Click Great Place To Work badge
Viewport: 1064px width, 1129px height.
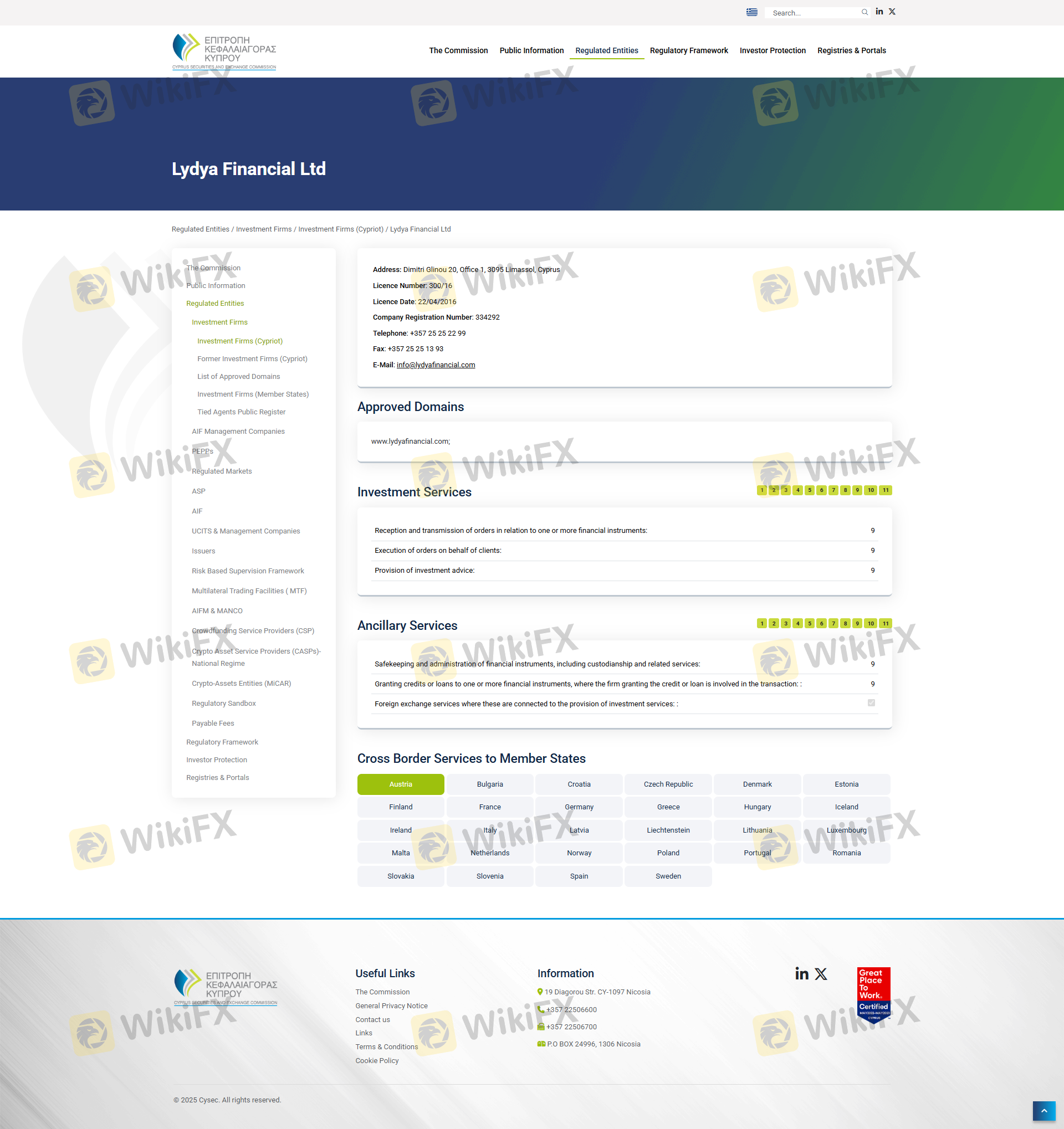coord(873,994)
